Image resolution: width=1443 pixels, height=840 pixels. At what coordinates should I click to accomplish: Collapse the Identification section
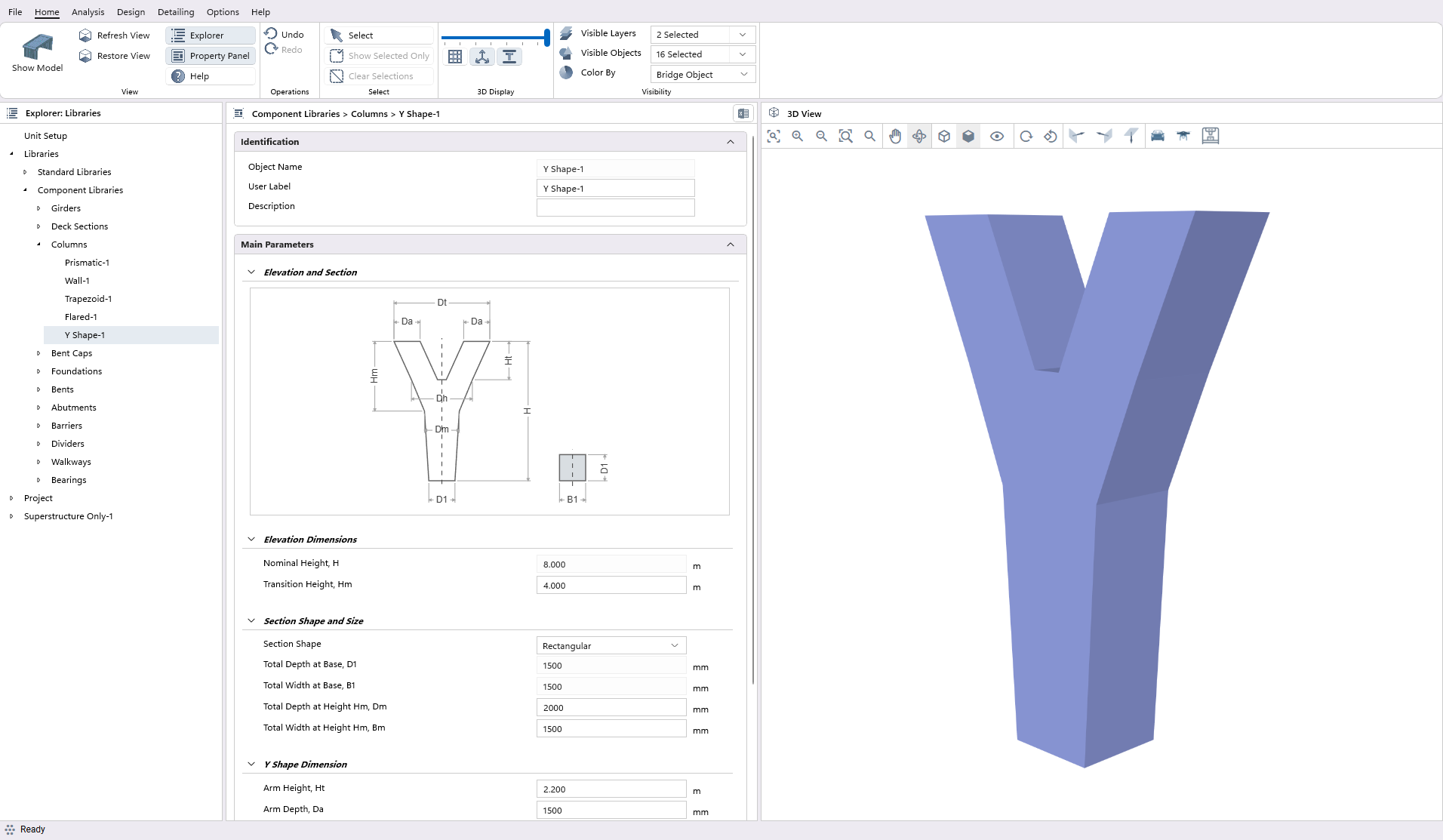coord(730,142)
